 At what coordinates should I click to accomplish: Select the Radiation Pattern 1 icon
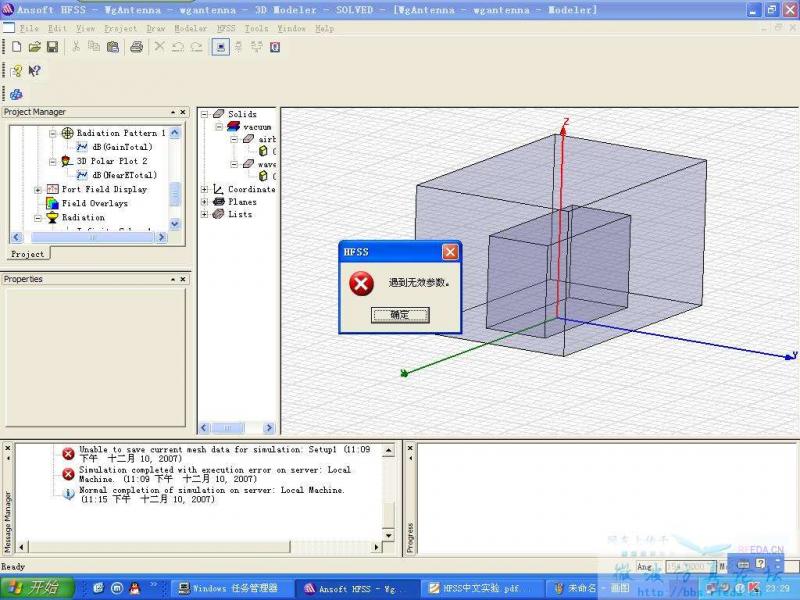click(x=67, y=133)
